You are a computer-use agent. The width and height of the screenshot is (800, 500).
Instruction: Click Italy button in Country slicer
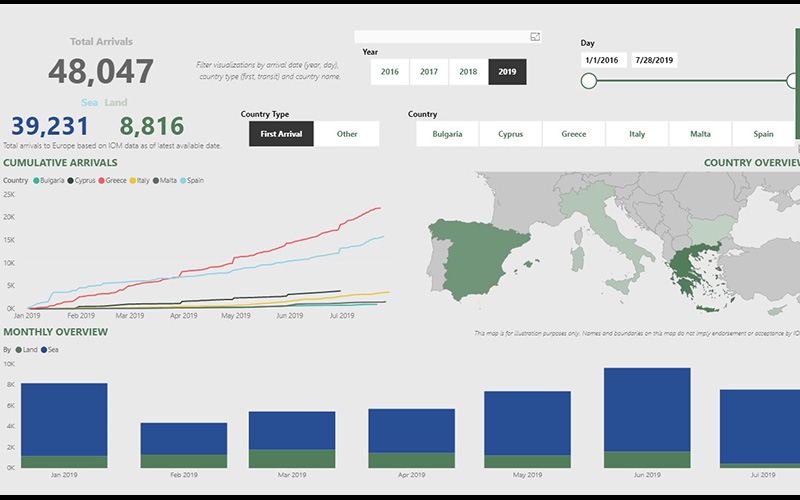coord(637,134)
